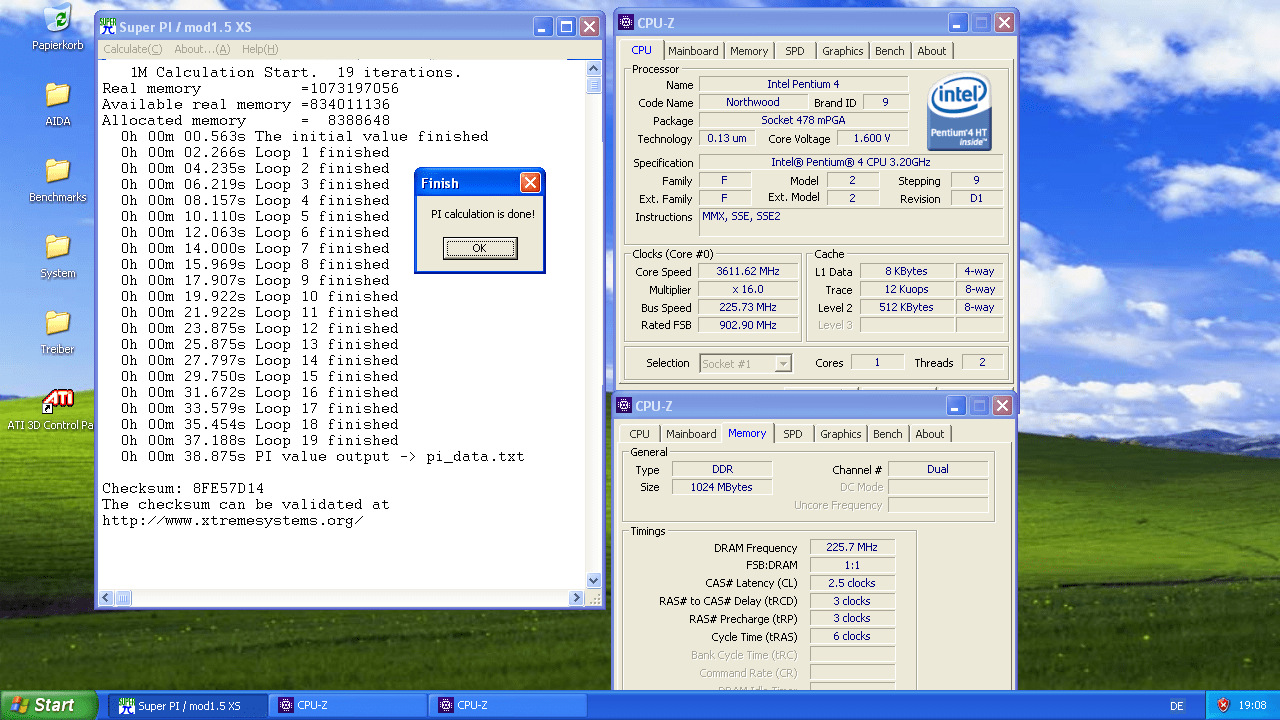The height and width of the screenshot is (720, 1280).
Task: Open the SPD tab in top CPU-Z
Action: (x=794, y=51)
